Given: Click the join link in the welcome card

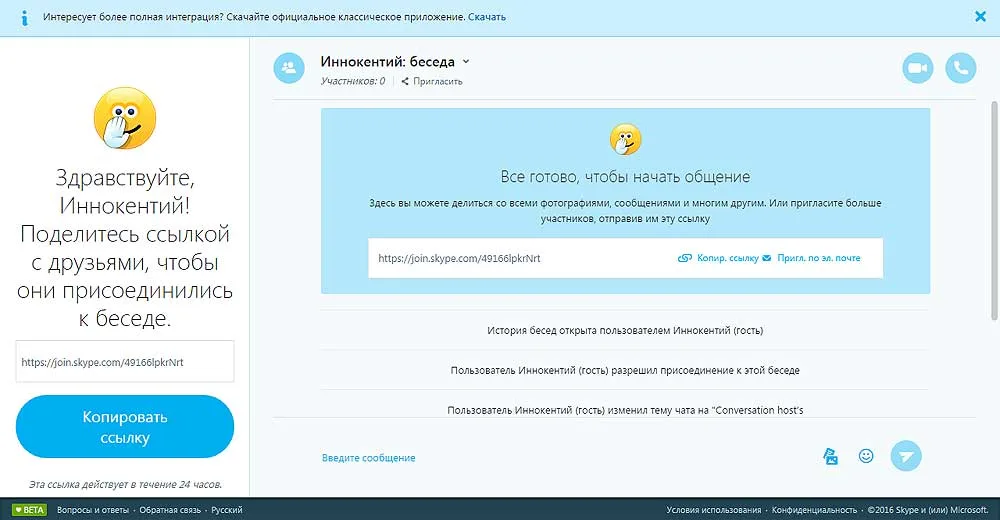Looking at the screenshot, I should 459,258.
